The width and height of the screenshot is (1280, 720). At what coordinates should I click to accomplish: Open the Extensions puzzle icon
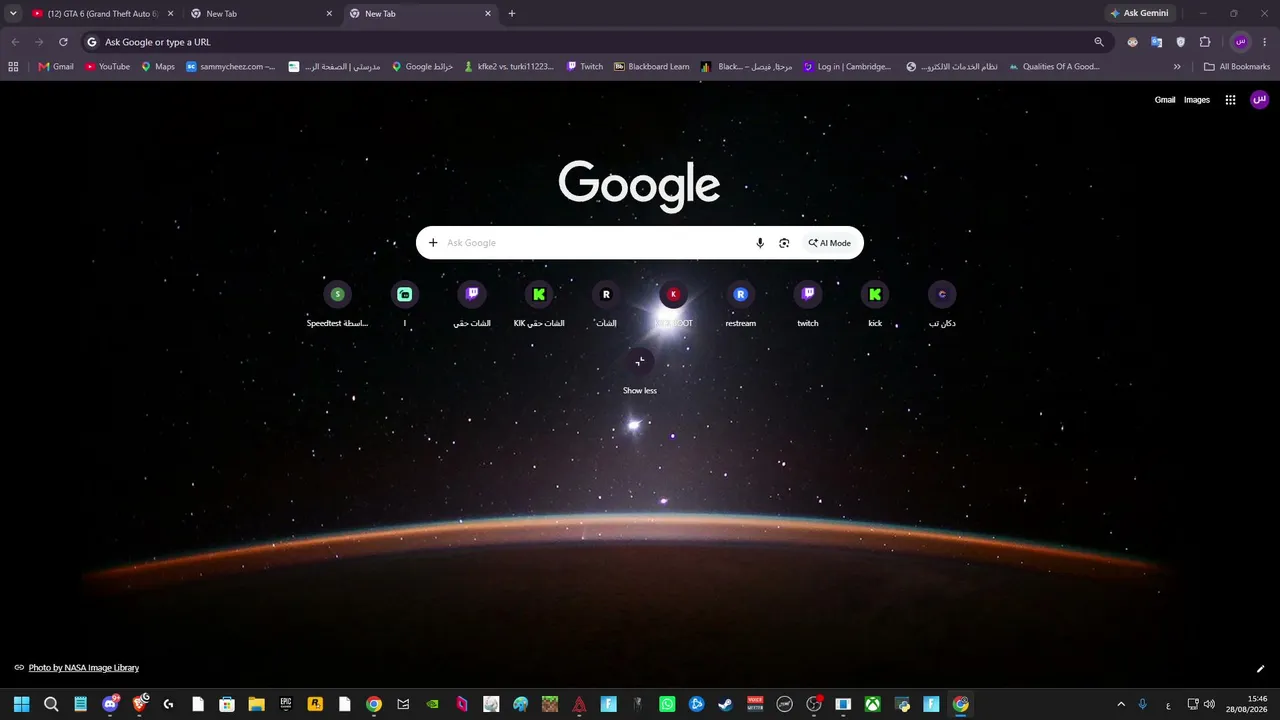[x=1205, y=42]
